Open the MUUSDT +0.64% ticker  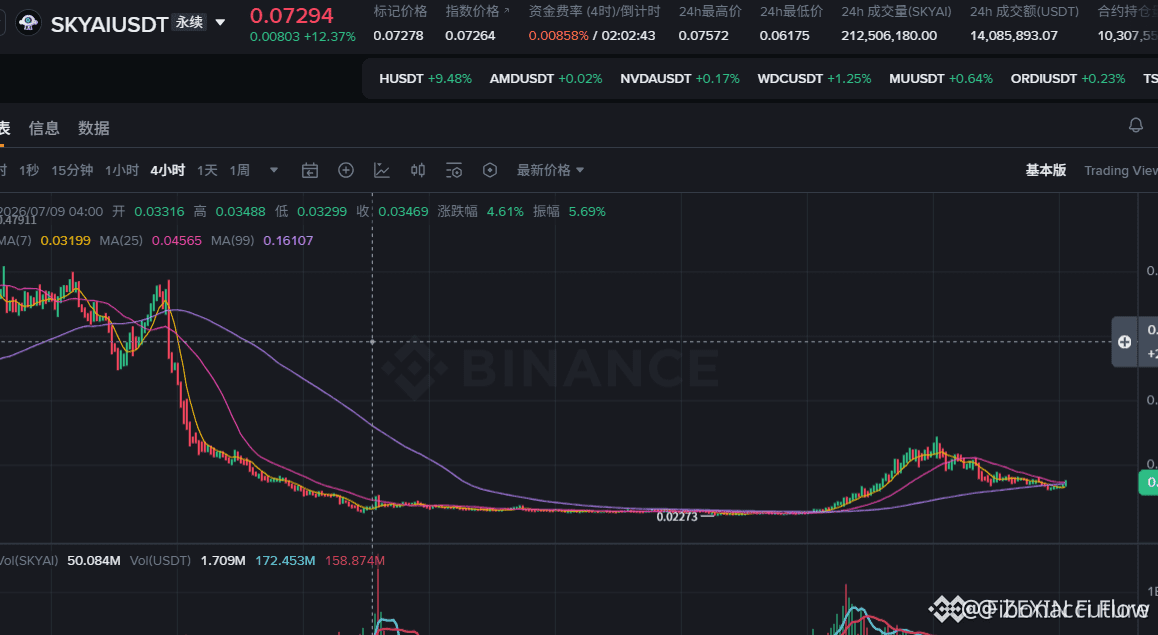[941, 78]
